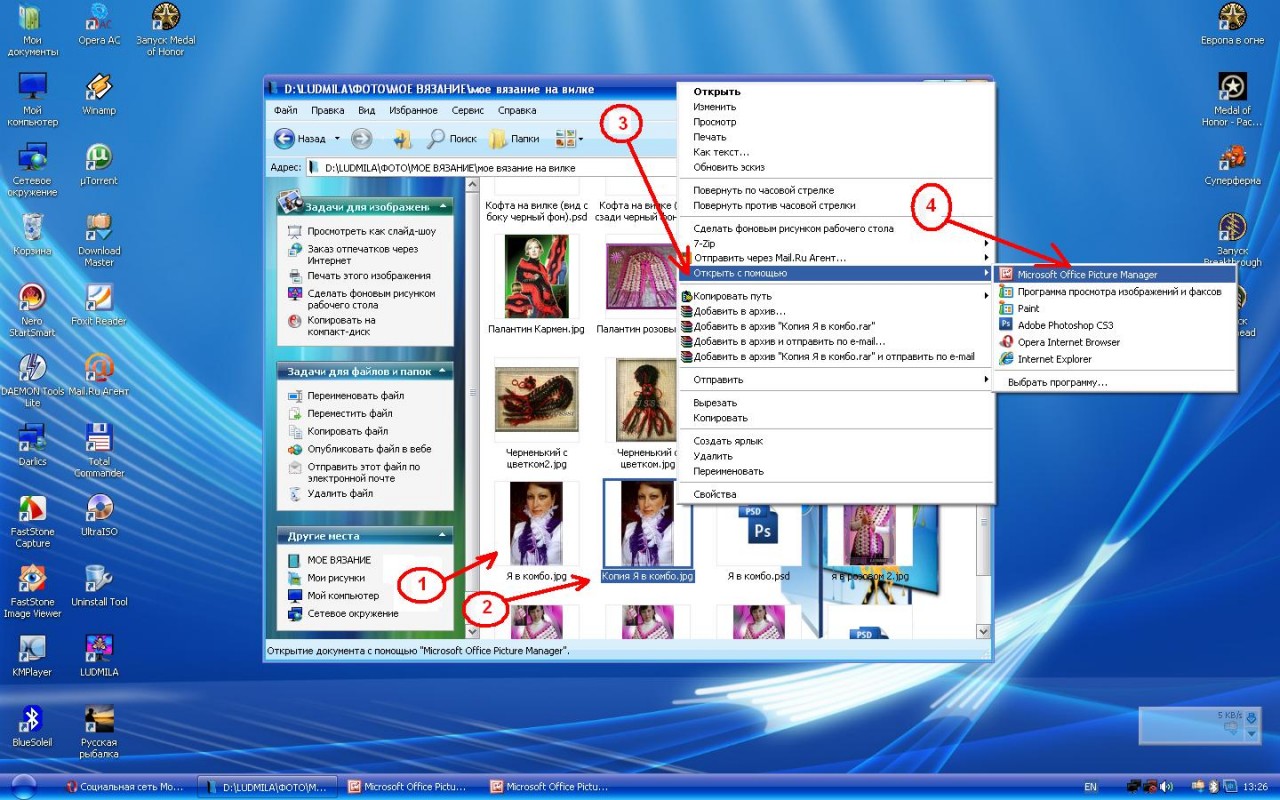Open the Сервис menu
Image resolution: width=1280 pixels, height=800 pixels.
[x=467, y=110]
